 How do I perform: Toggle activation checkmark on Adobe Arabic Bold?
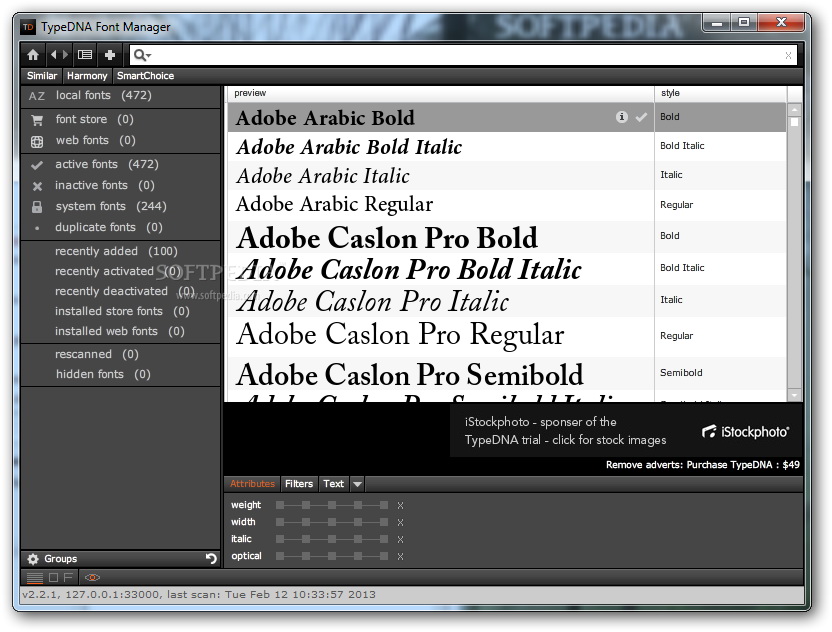tap(641, 117)
